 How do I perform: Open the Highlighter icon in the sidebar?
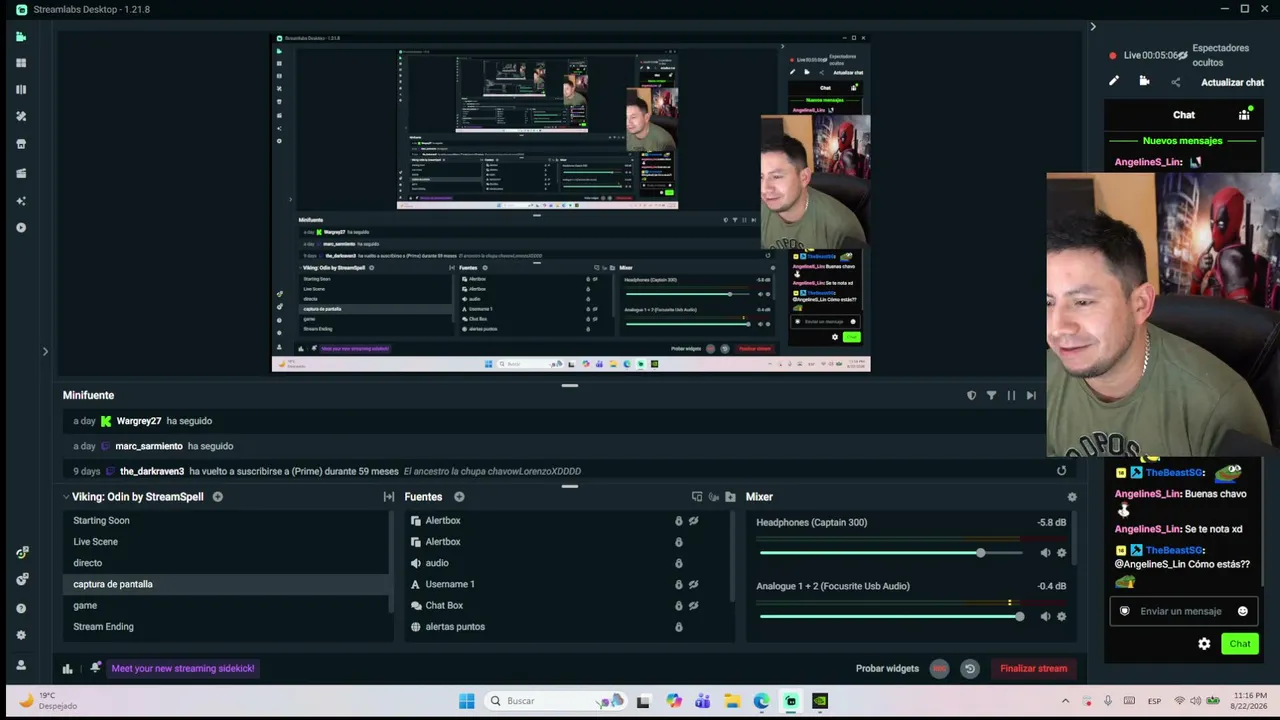21,173
